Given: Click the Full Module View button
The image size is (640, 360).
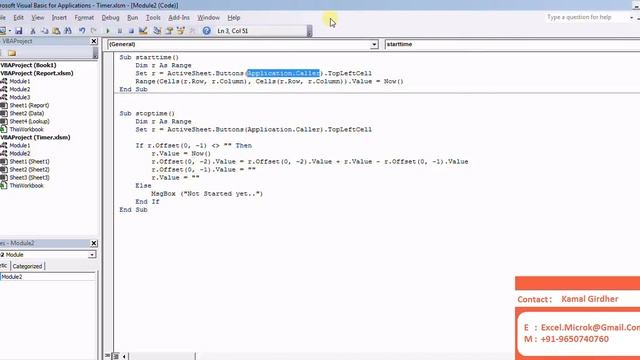Looking at the screenshot, I should point(116,356).
